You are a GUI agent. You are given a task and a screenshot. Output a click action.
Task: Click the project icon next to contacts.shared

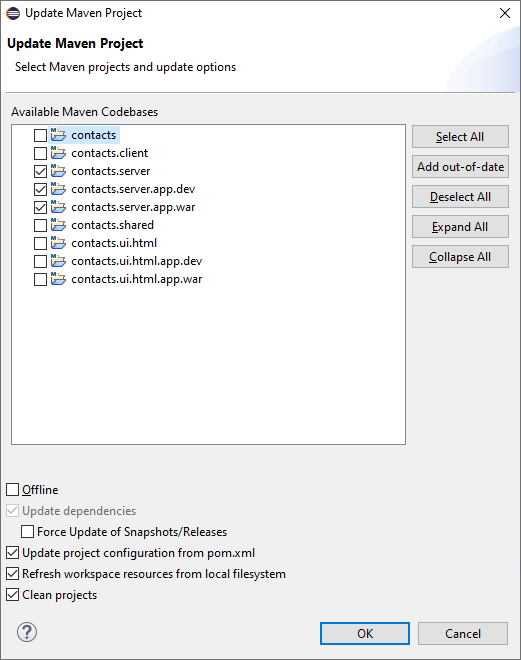tap(58, 225)
